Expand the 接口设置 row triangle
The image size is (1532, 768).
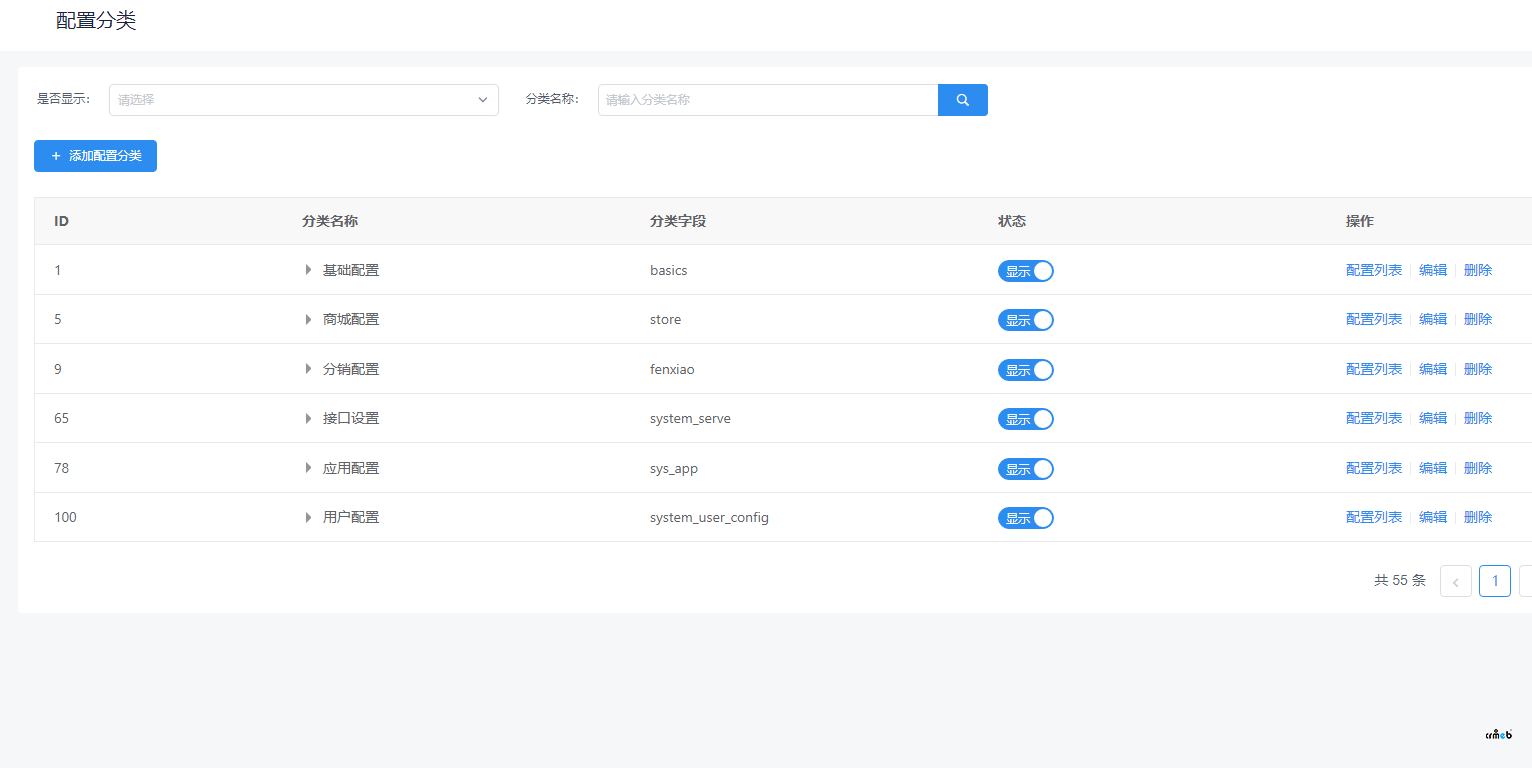pyautogui.click(x=309, y=419)
